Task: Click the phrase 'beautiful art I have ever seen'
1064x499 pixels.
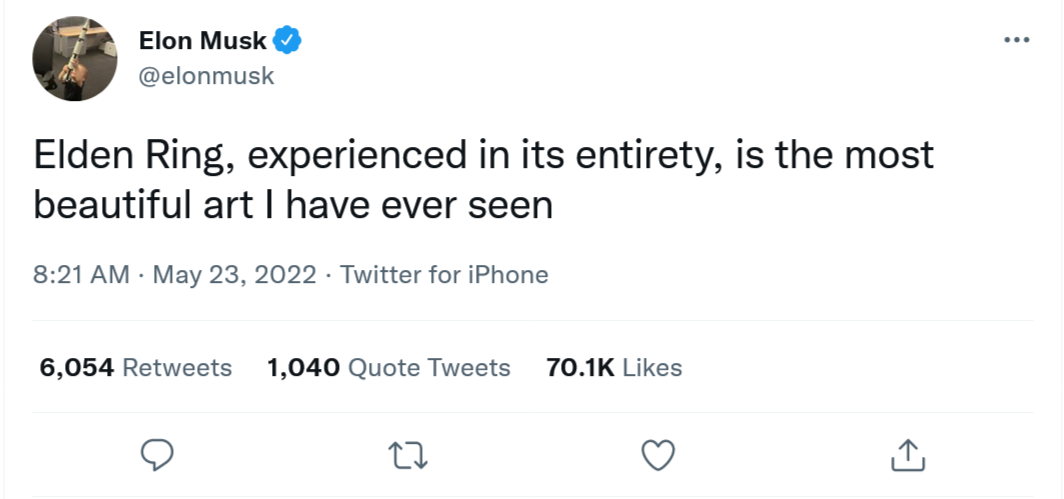Action: (293, 205)
